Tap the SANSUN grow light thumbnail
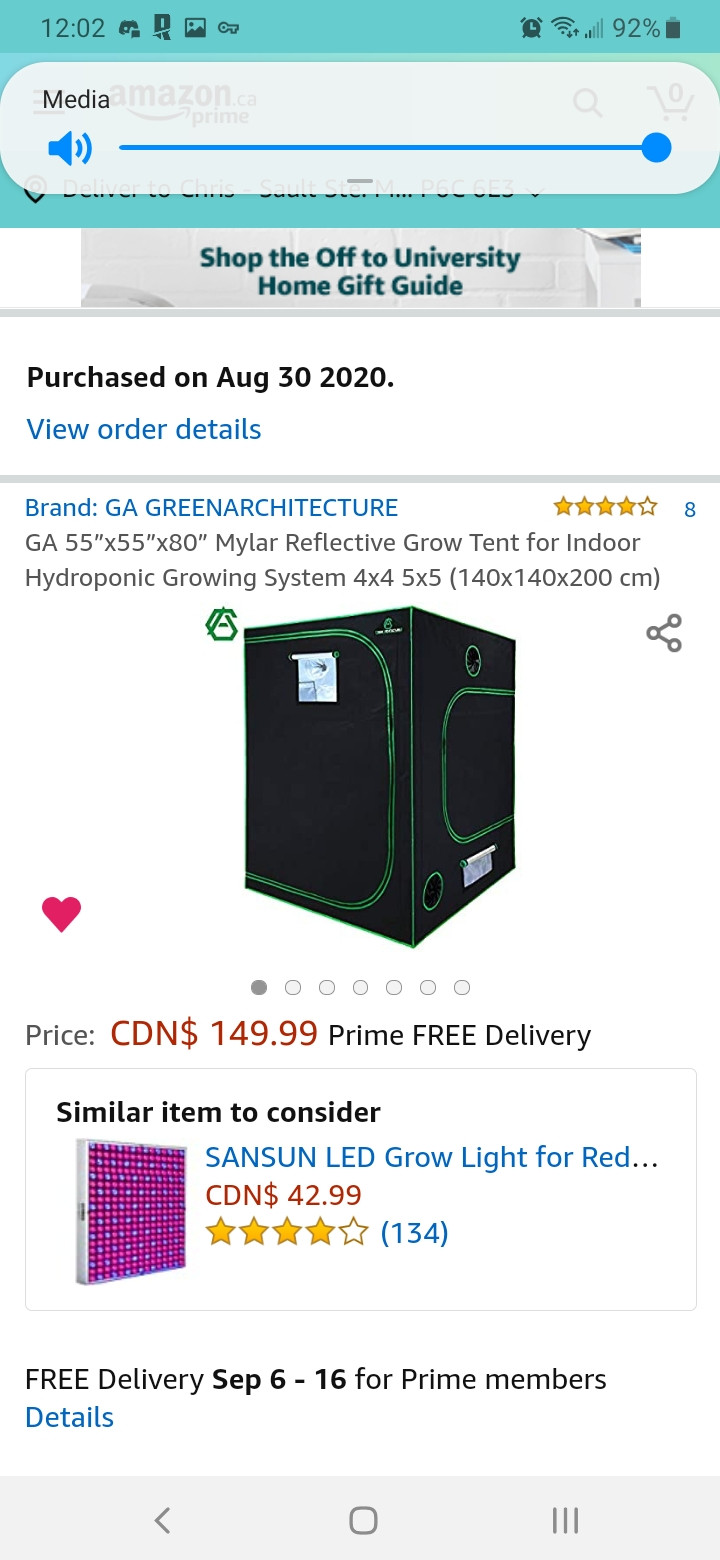Screen dimensions: 720x1560 point(131,1212)
